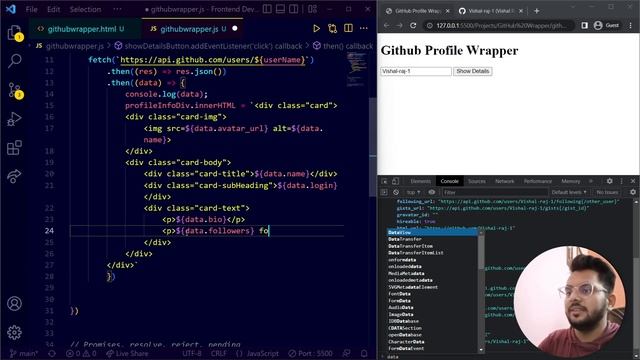Open the Default levels dropdown
640x360 pixels.
tap(569, 192)
